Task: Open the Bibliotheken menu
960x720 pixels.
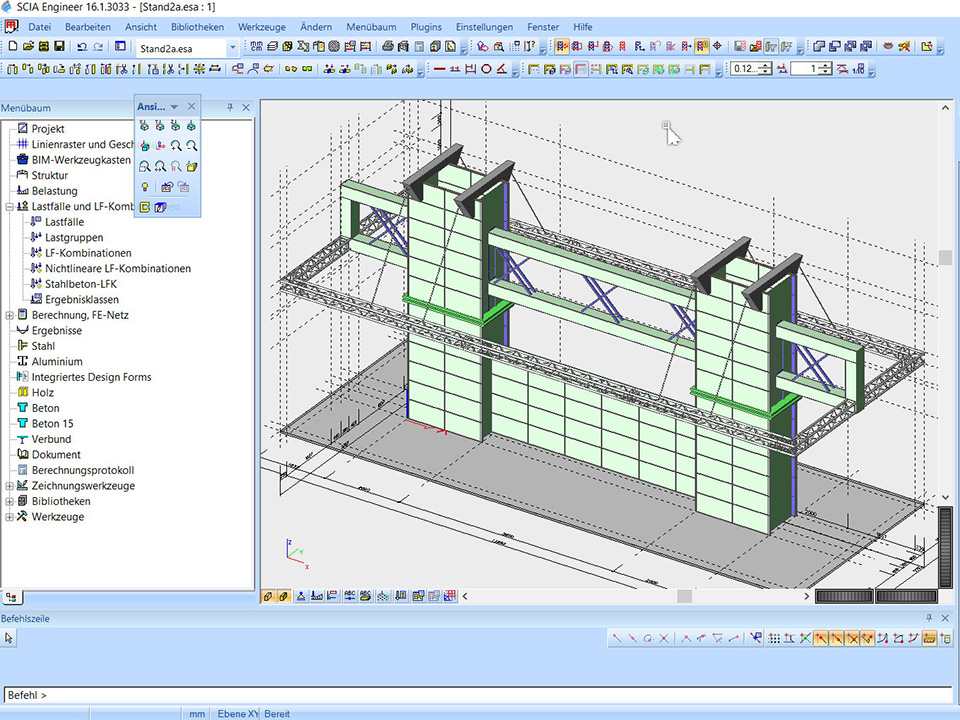Action: pos(197,27)
